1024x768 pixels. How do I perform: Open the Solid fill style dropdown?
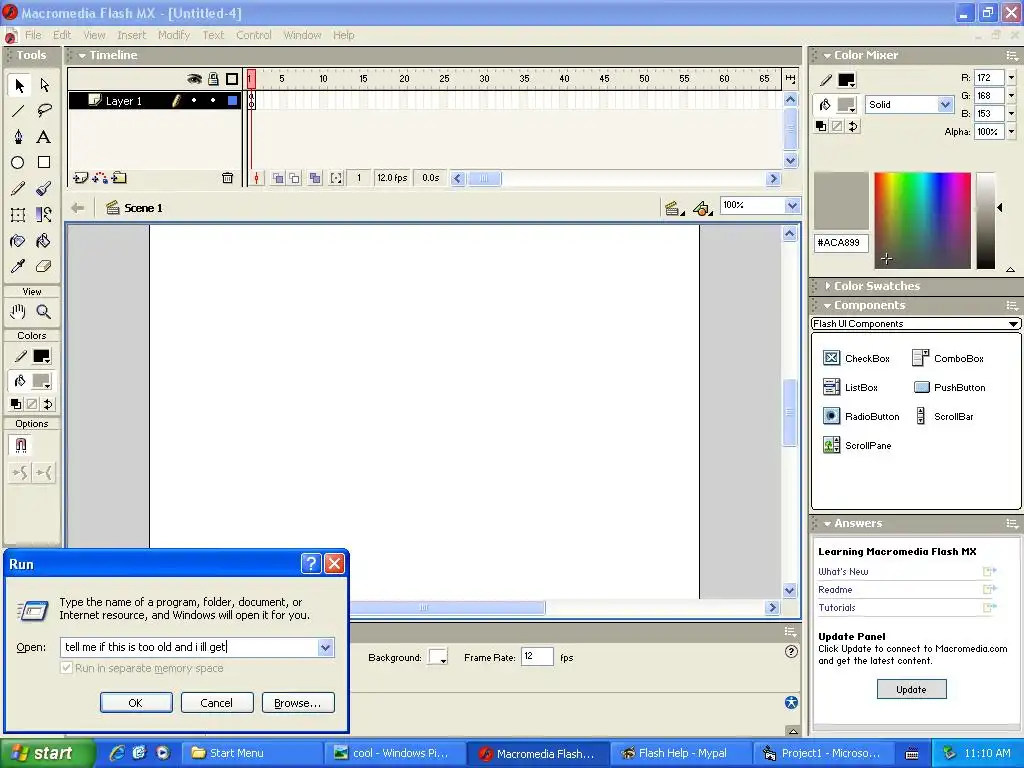point(944,104)
